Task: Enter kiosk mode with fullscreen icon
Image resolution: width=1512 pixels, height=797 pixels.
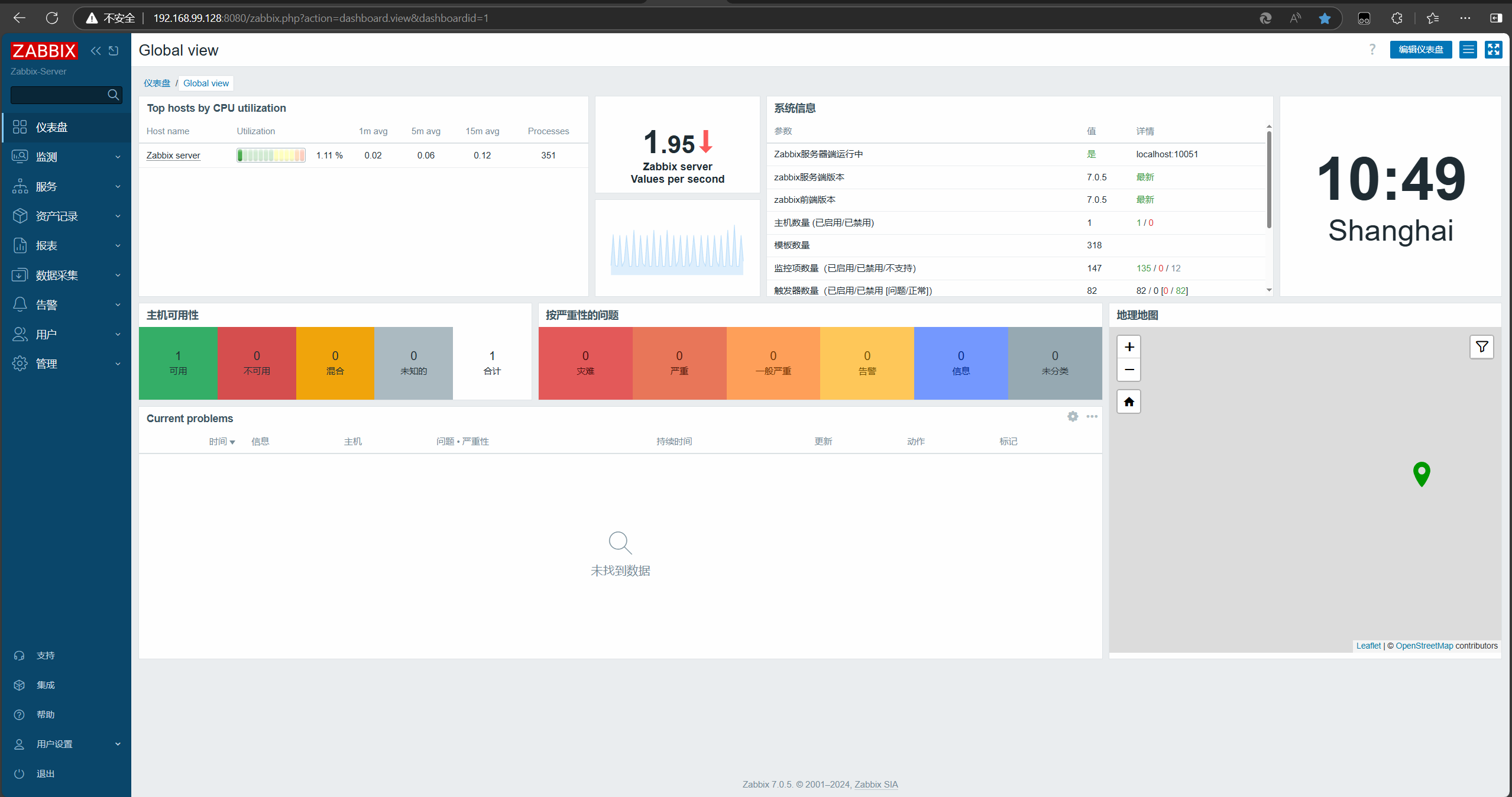Action: [x=1494, y=50]
